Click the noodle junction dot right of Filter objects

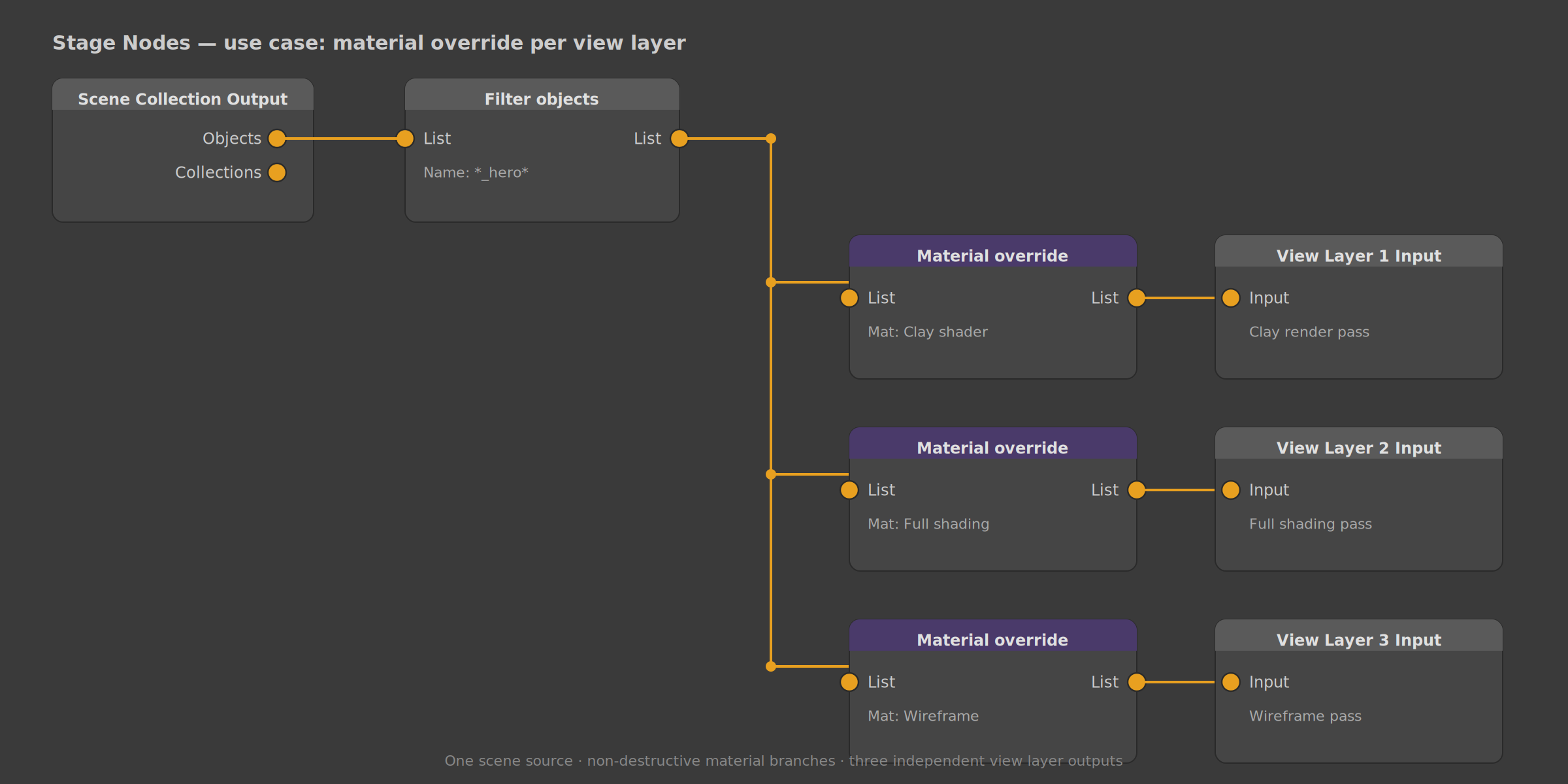coord(771,139)
